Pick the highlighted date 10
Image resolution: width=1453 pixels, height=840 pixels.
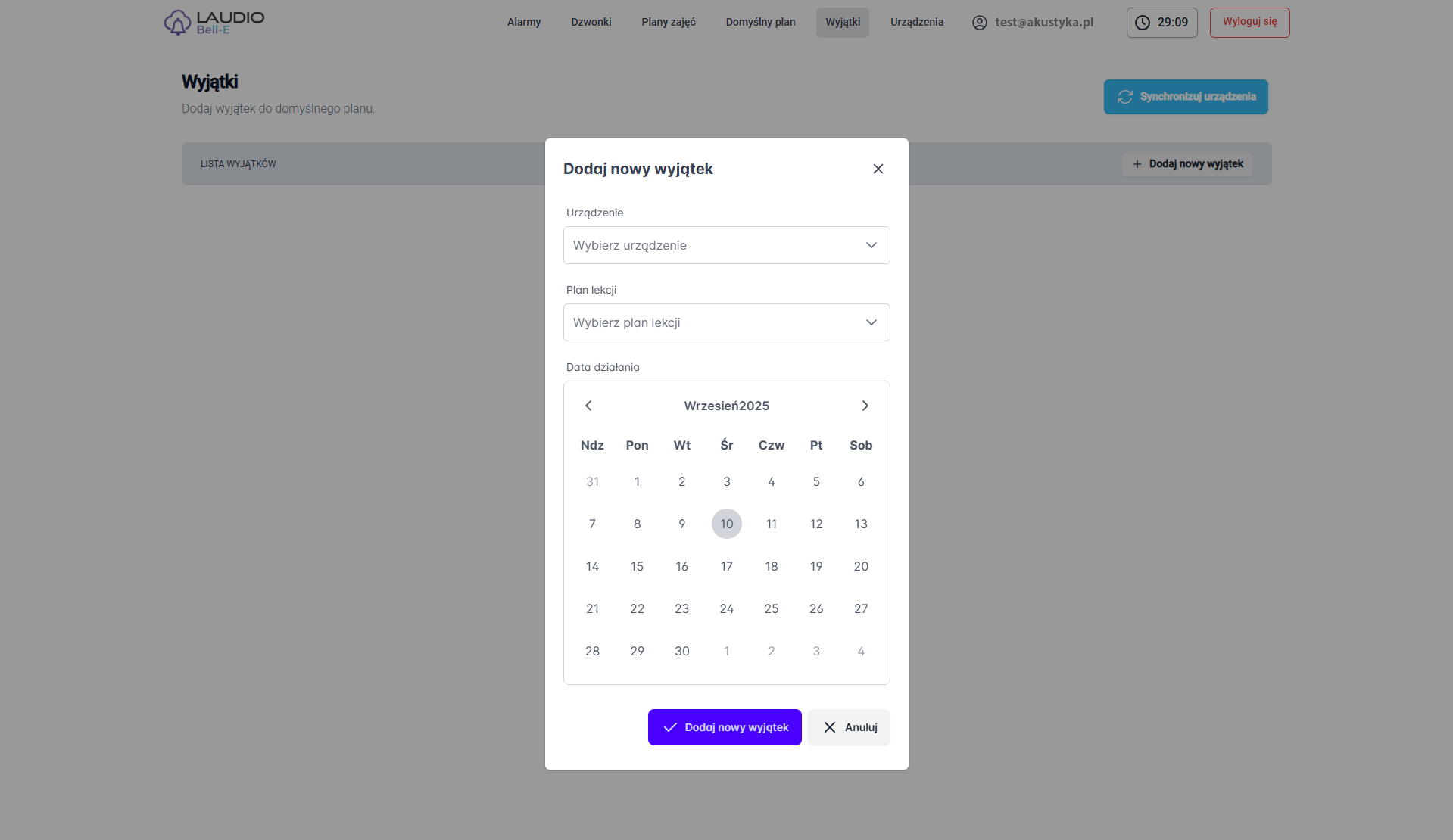tap(726, 524)
